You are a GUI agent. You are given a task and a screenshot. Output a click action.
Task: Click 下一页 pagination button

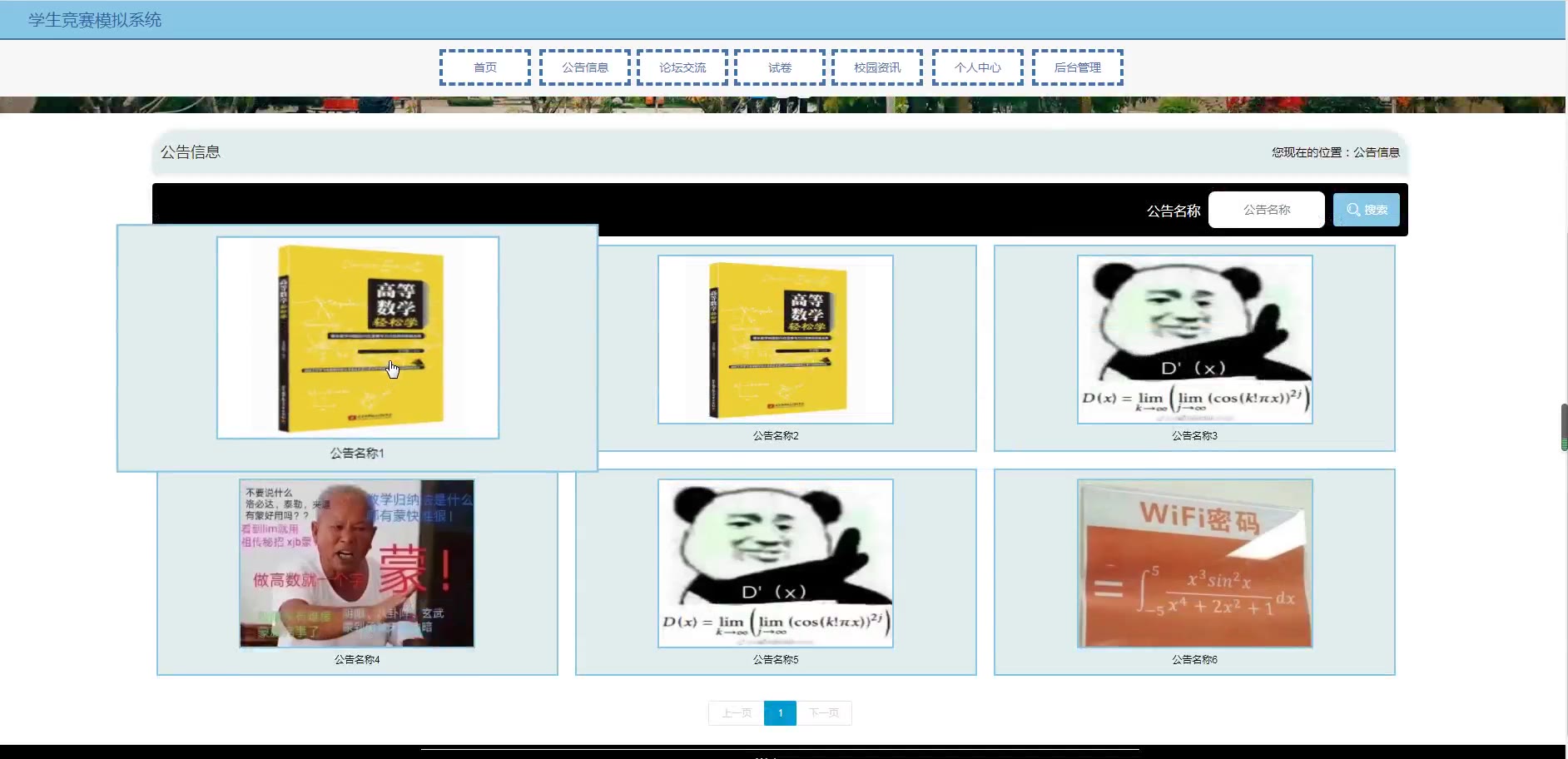[x=824, y=713]
